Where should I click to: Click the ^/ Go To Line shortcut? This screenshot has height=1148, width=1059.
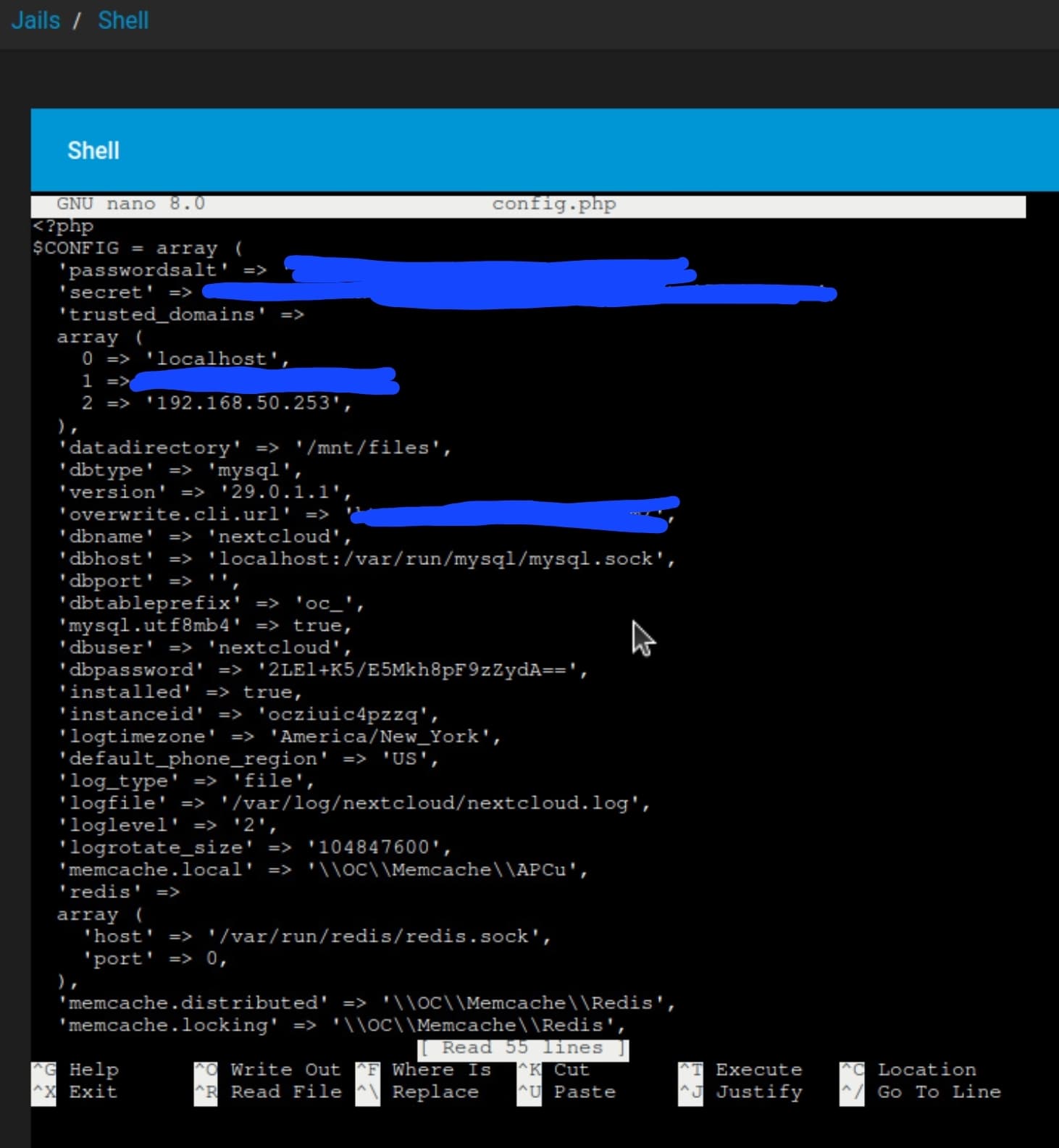click(x=921, y=1092)
